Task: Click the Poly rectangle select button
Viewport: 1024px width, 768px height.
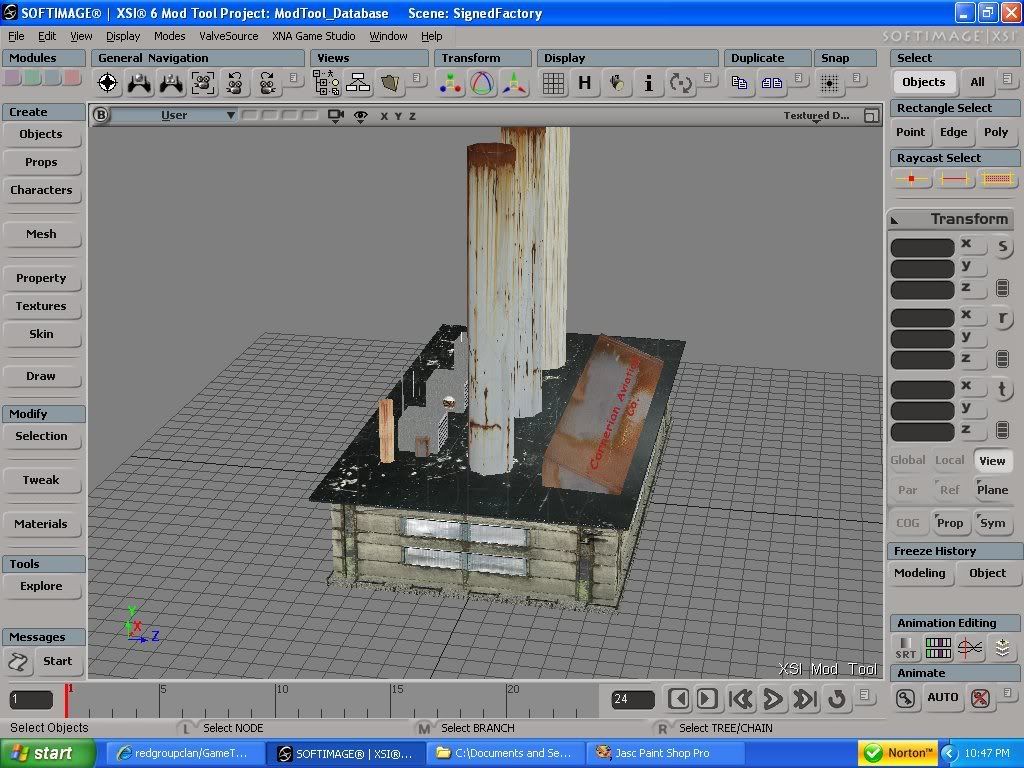Action: coord(996,132)
